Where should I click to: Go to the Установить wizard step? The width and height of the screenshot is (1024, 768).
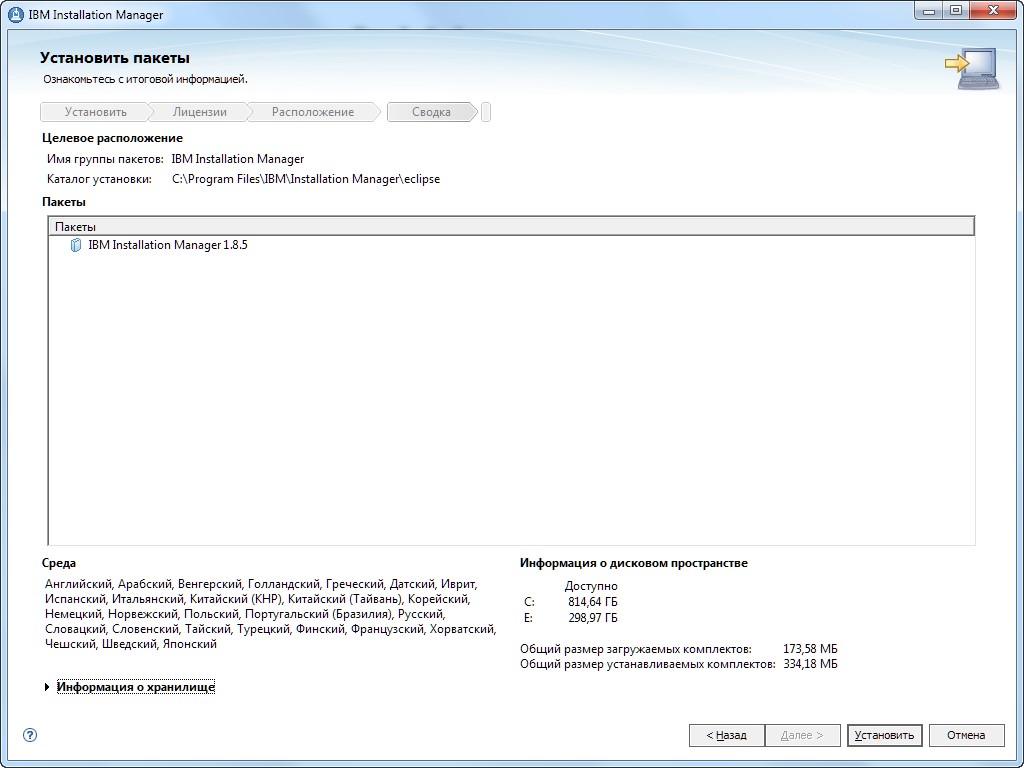click(x=95, y=112)
